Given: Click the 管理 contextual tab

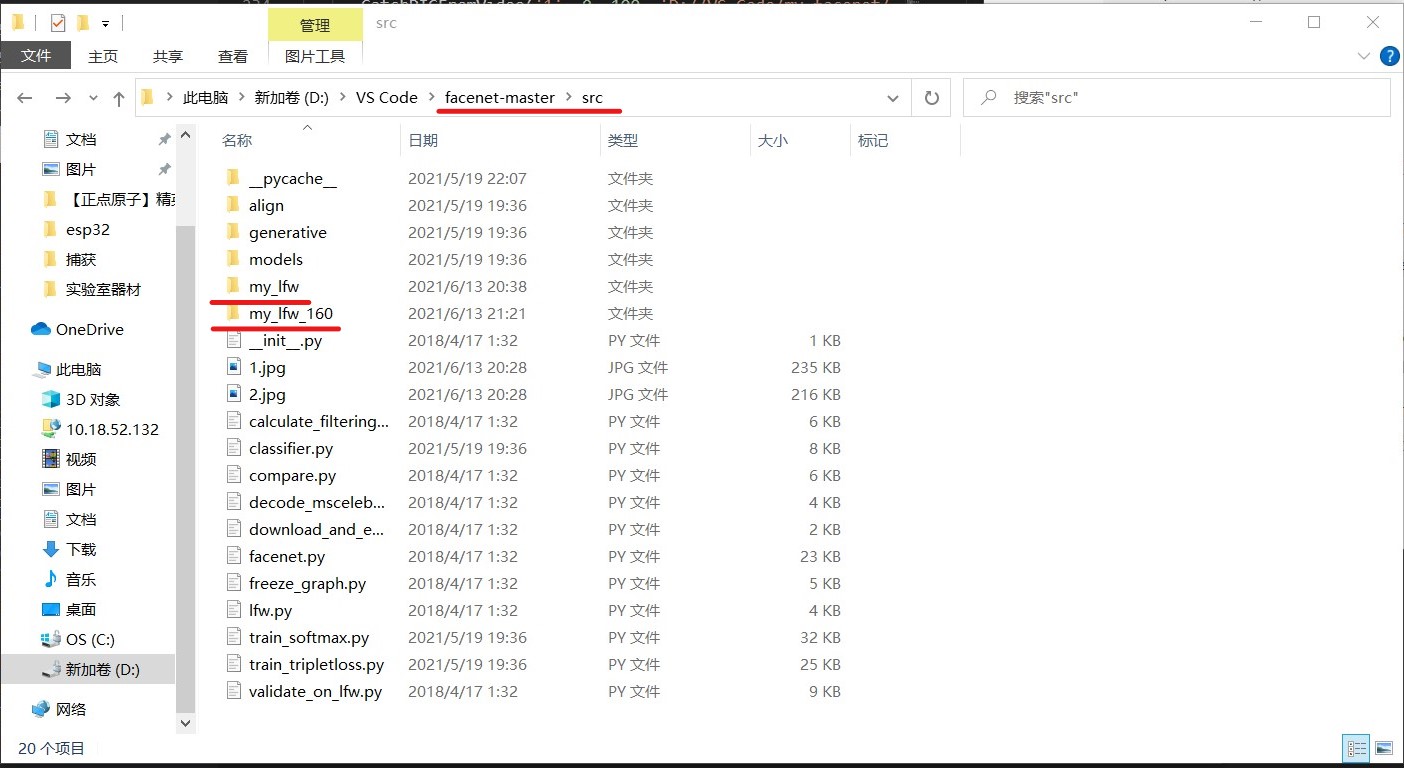Looking at the screenshot, I should tap(315, 25).
